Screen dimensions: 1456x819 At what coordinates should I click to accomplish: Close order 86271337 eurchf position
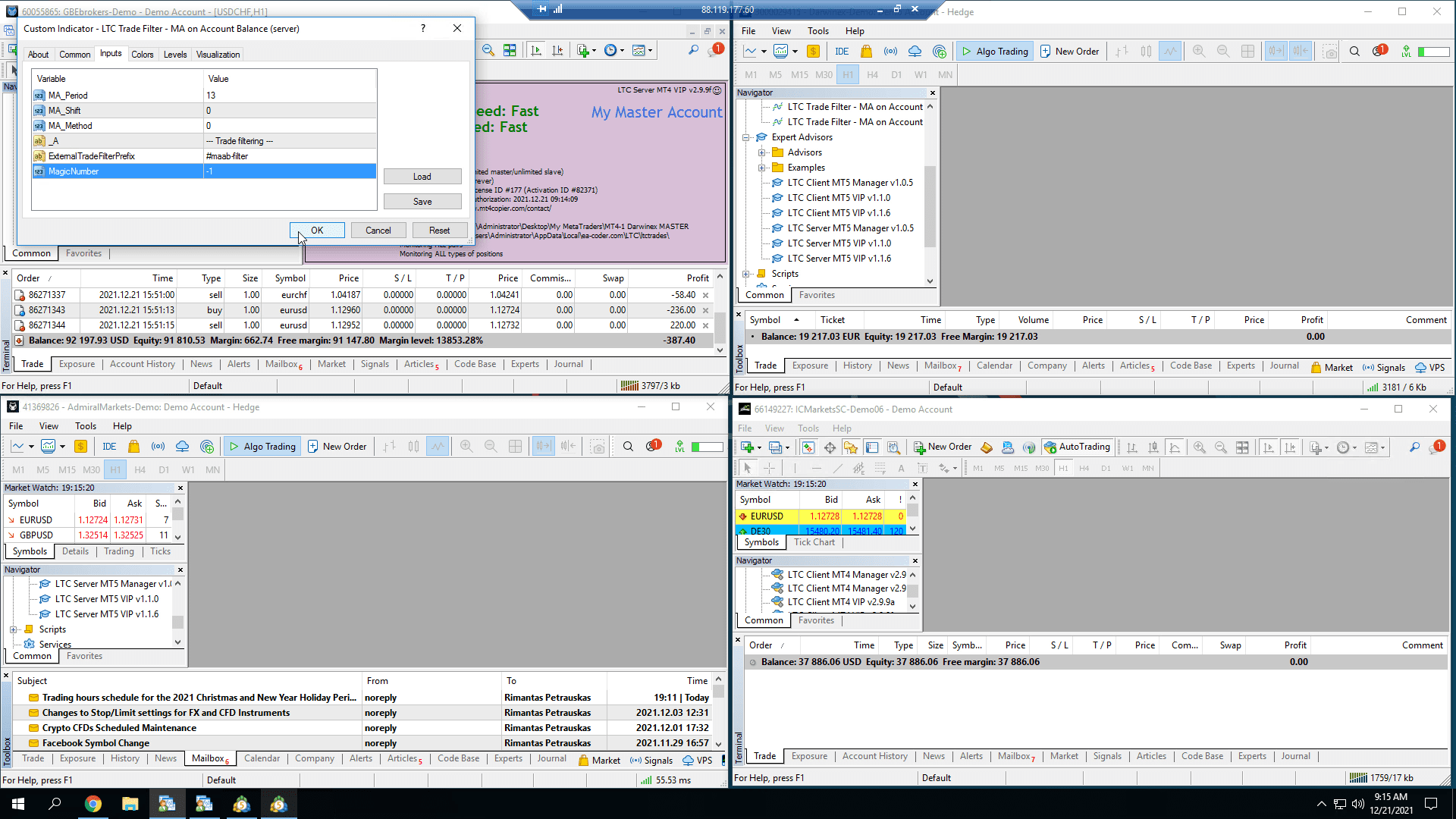[706, 295]
